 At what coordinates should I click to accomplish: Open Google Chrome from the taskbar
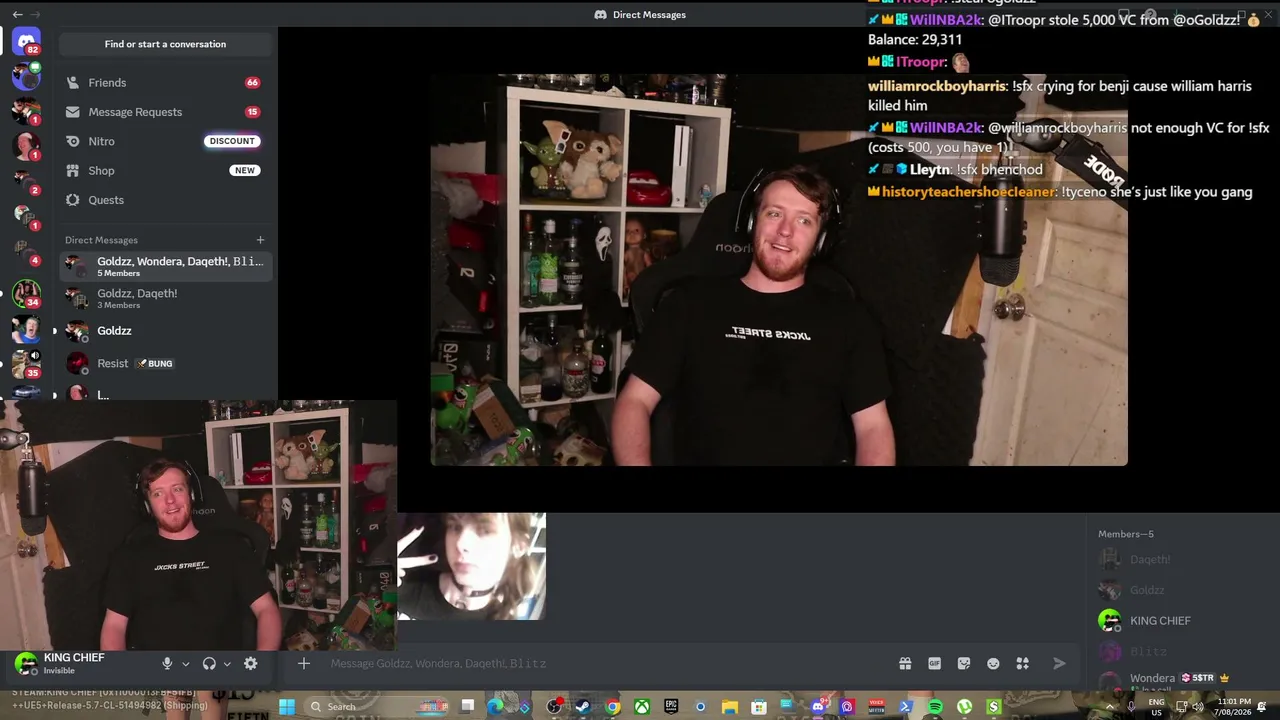(x=613, y=707)
